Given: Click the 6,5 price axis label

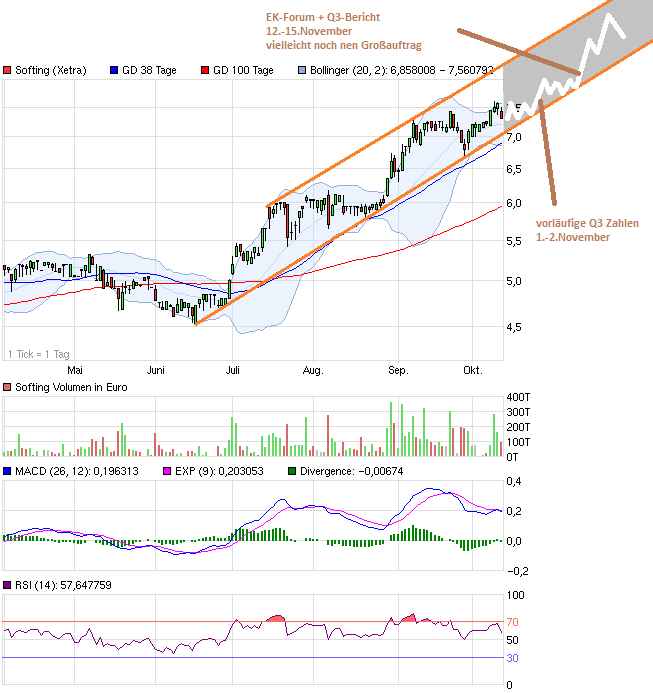Looking at the screenshot, I should tap(514, 169).
